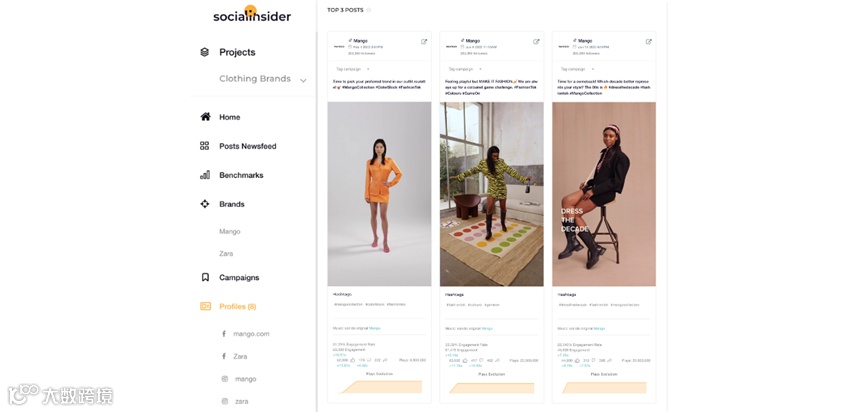The image size is (865, 412).
Task: Open third post's external link icon
Action: pos(649,41)
